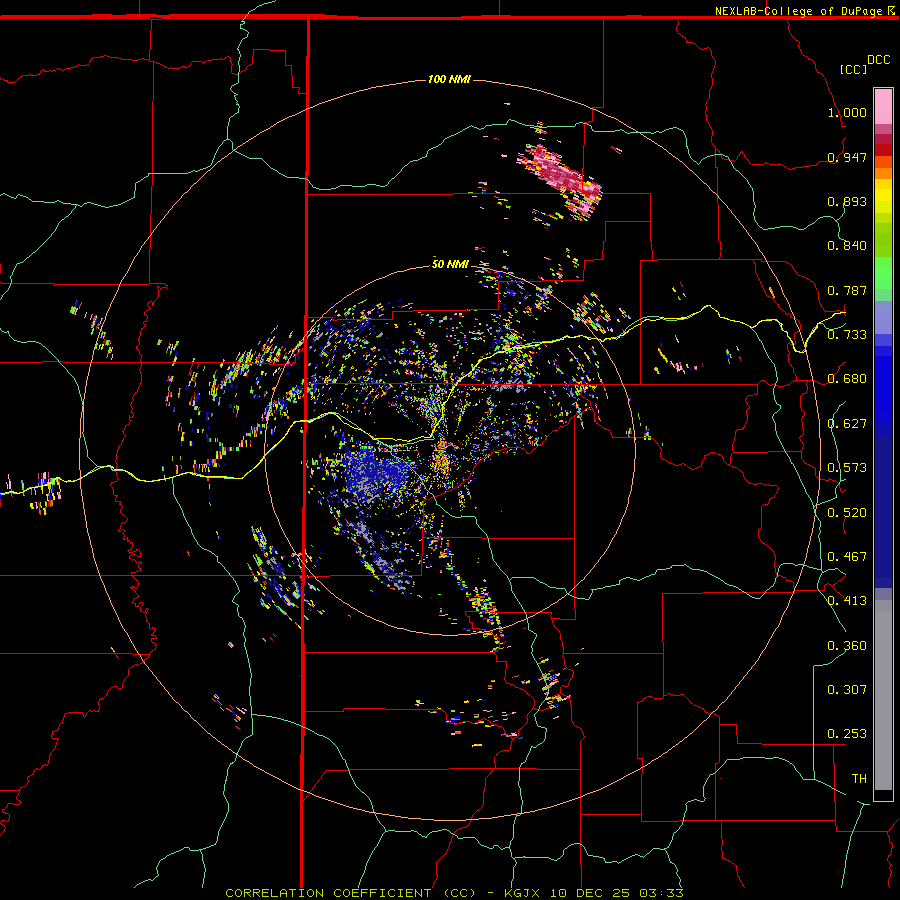Click the 50 NMI range ring label
The height and width of the screenshot is (900, 900).
pos(450,264)
